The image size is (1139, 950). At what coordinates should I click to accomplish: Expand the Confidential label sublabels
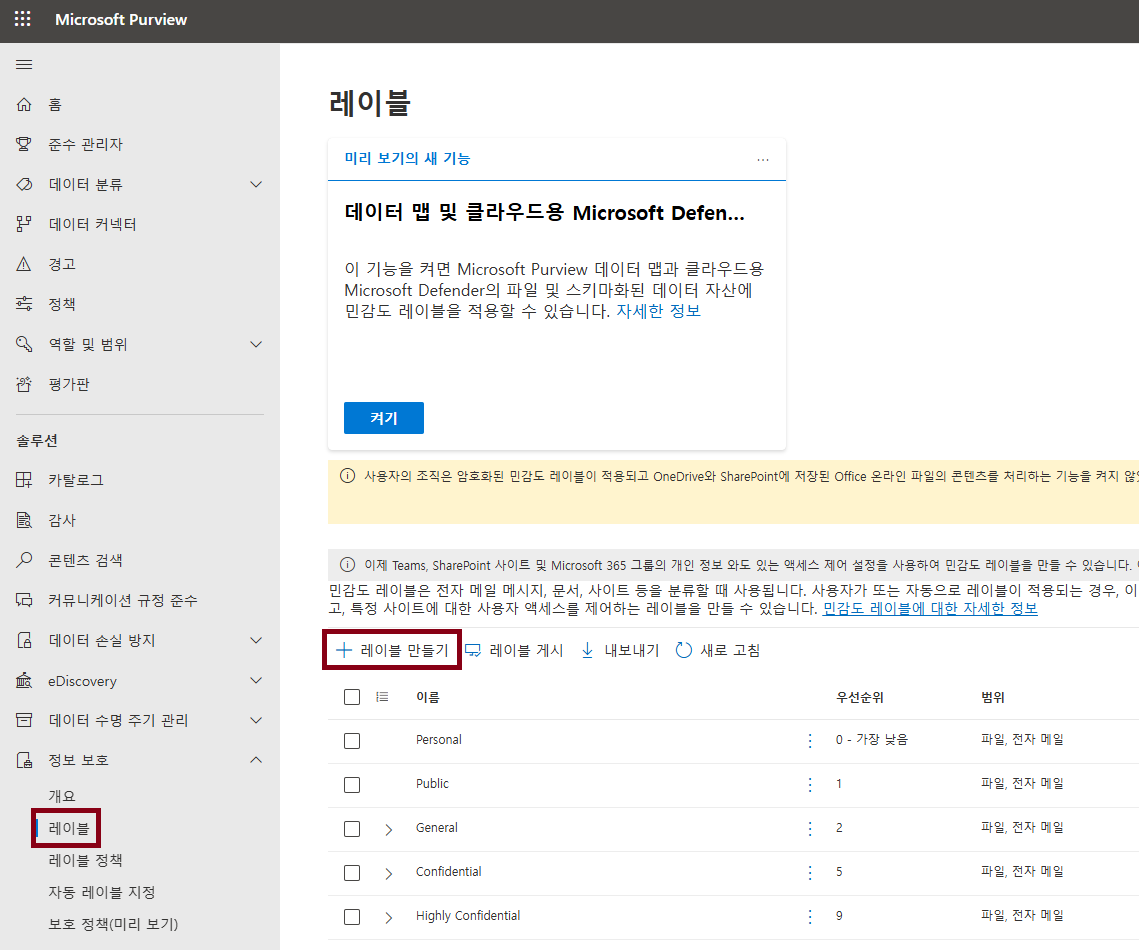click(x=389, y=874)
